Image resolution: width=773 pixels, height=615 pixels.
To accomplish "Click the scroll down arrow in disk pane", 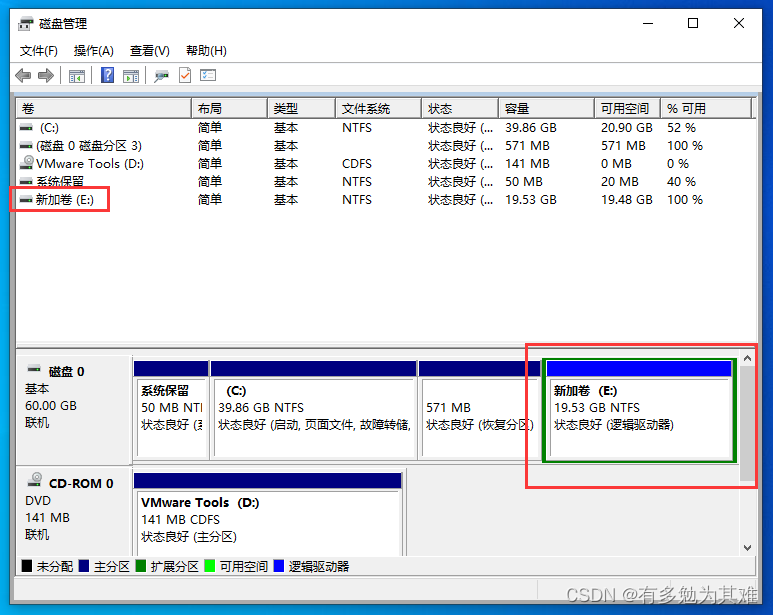I will [x=747, y=547].
